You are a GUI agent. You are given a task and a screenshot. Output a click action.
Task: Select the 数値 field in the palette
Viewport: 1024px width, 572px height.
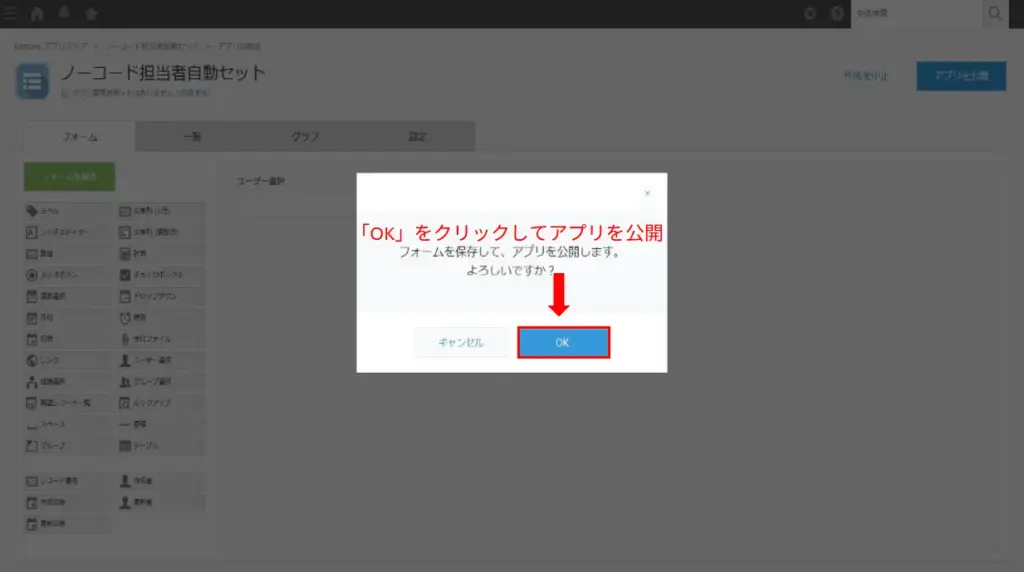pyautogui.click(x=68, y=253)
